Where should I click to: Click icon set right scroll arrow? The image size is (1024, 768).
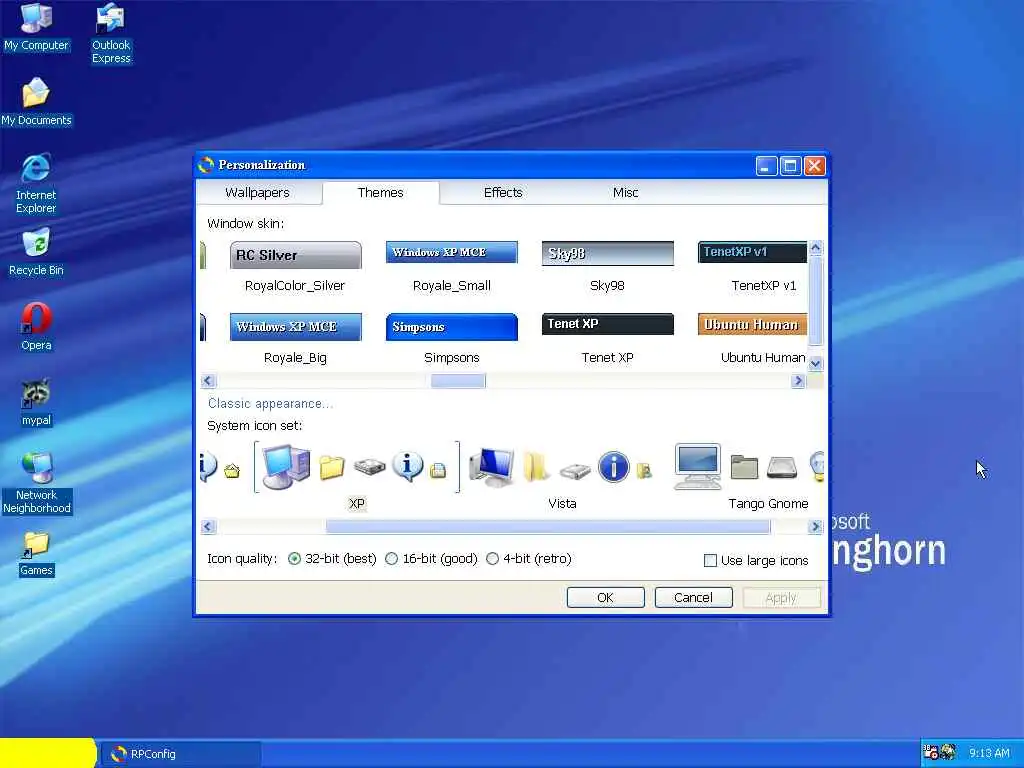click(x=815, y=526)
